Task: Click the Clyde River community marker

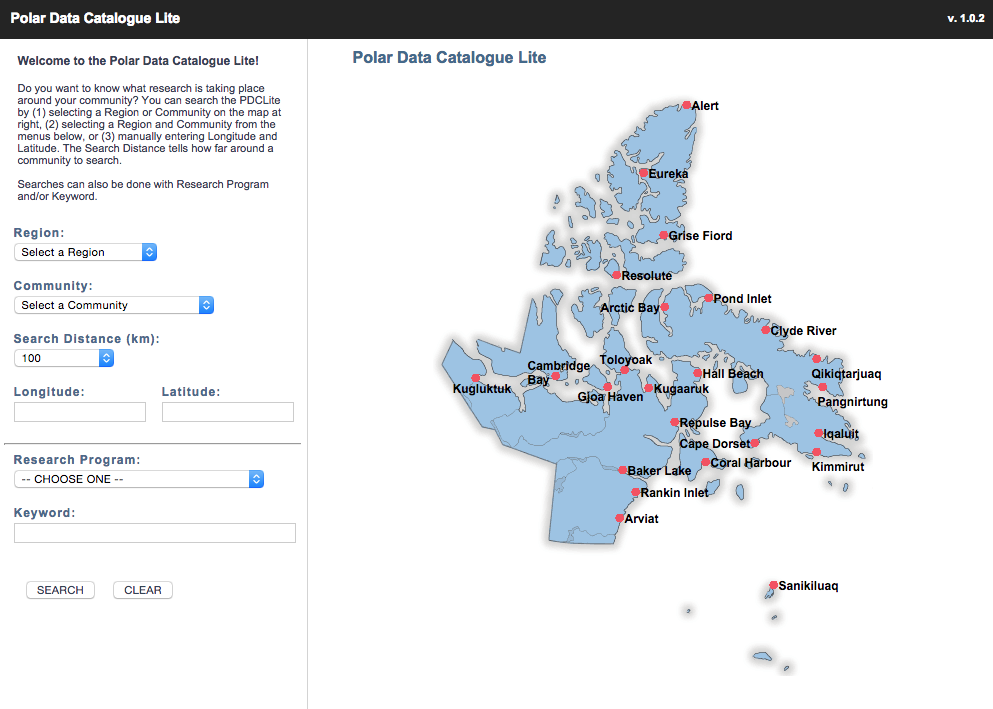Action: pos(765,329)
